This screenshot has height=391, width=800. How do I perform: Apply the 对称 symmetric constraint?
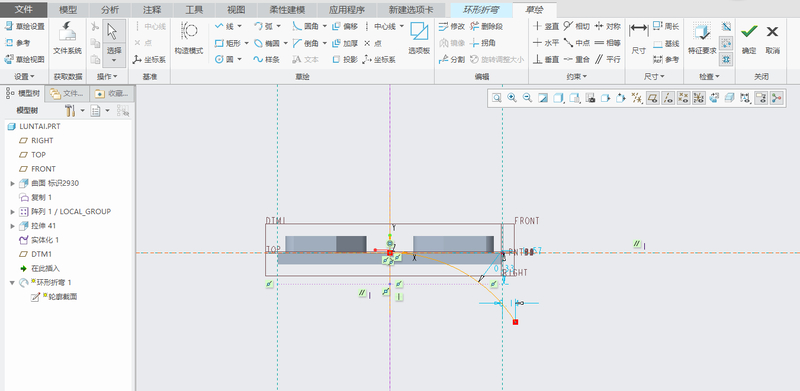point(608,26)
